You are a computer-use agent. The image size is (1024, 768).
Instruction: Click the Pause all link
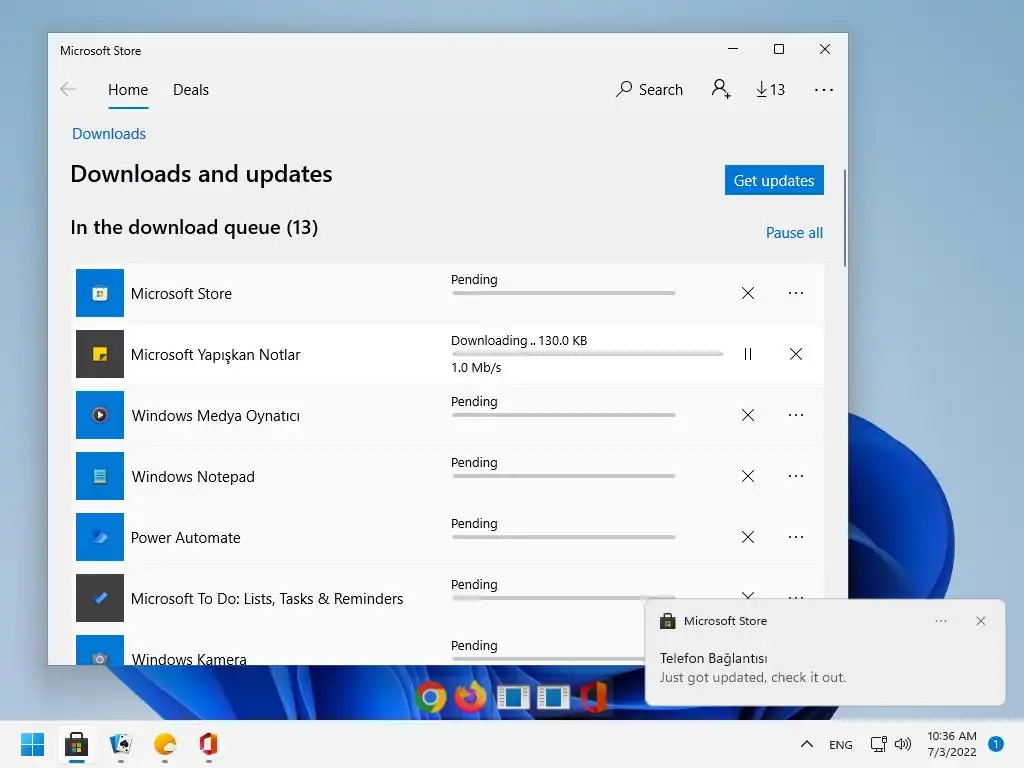click(x=794, y=232)
